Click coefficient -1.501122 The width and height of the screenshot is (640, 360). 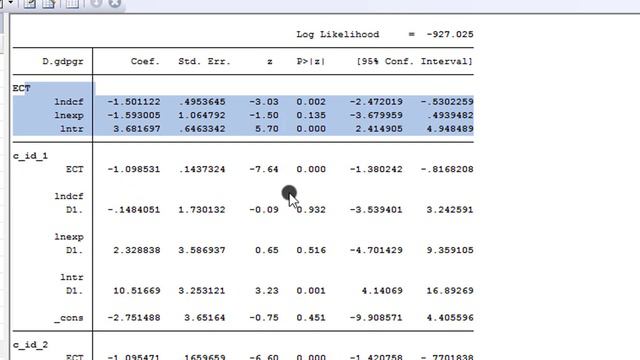pyautogui.click(x=133, y=102)
